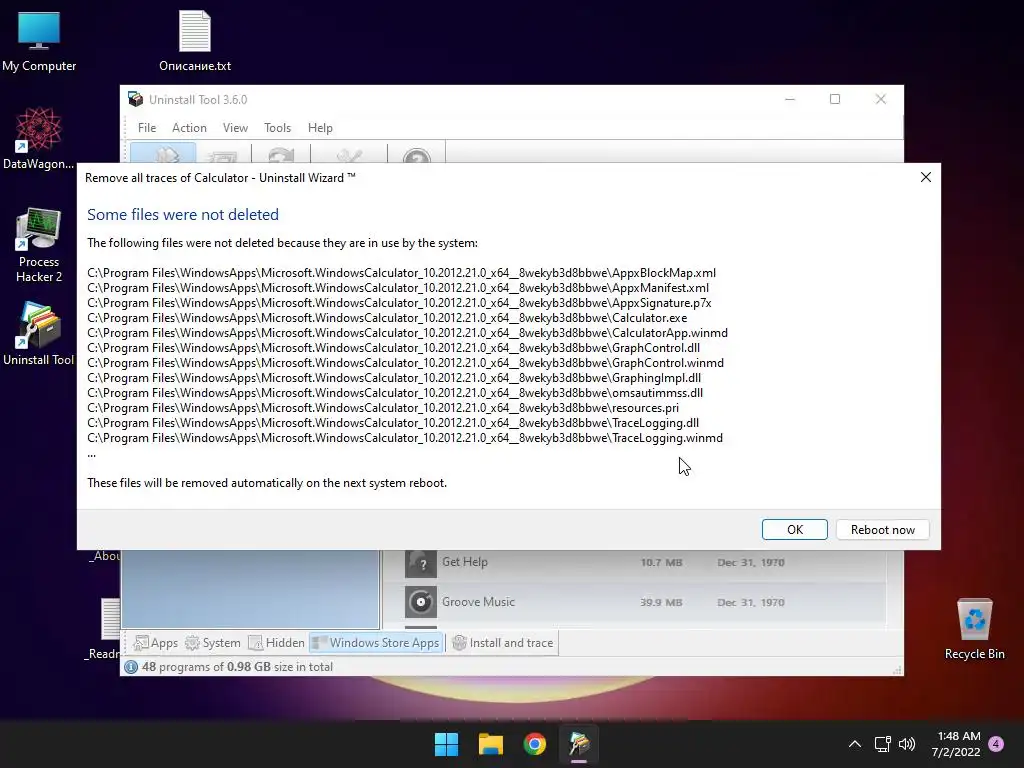This screenshot has height=768, width=1024.
Task: Click '48 programs of 0.98 GB' status text
Action: (237, 667)
